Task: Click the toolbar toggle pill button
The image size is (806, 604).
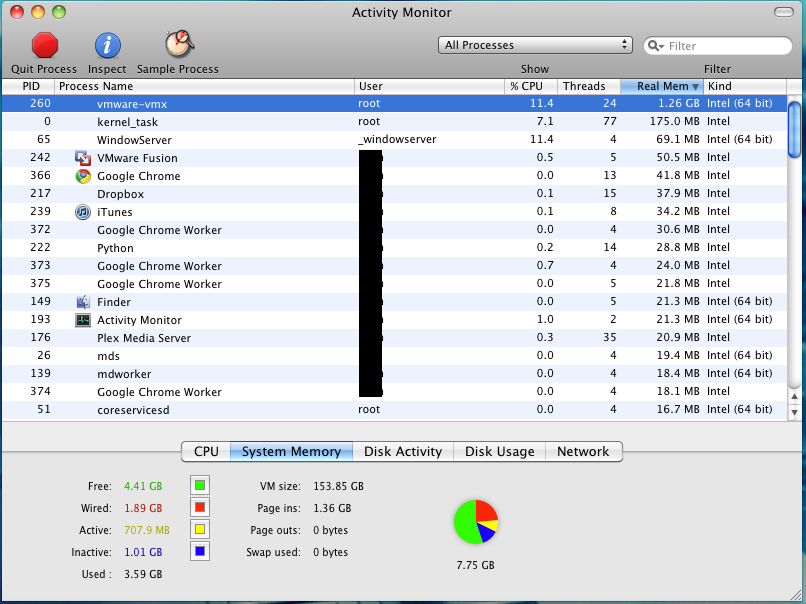Action: tap(784, 12)
